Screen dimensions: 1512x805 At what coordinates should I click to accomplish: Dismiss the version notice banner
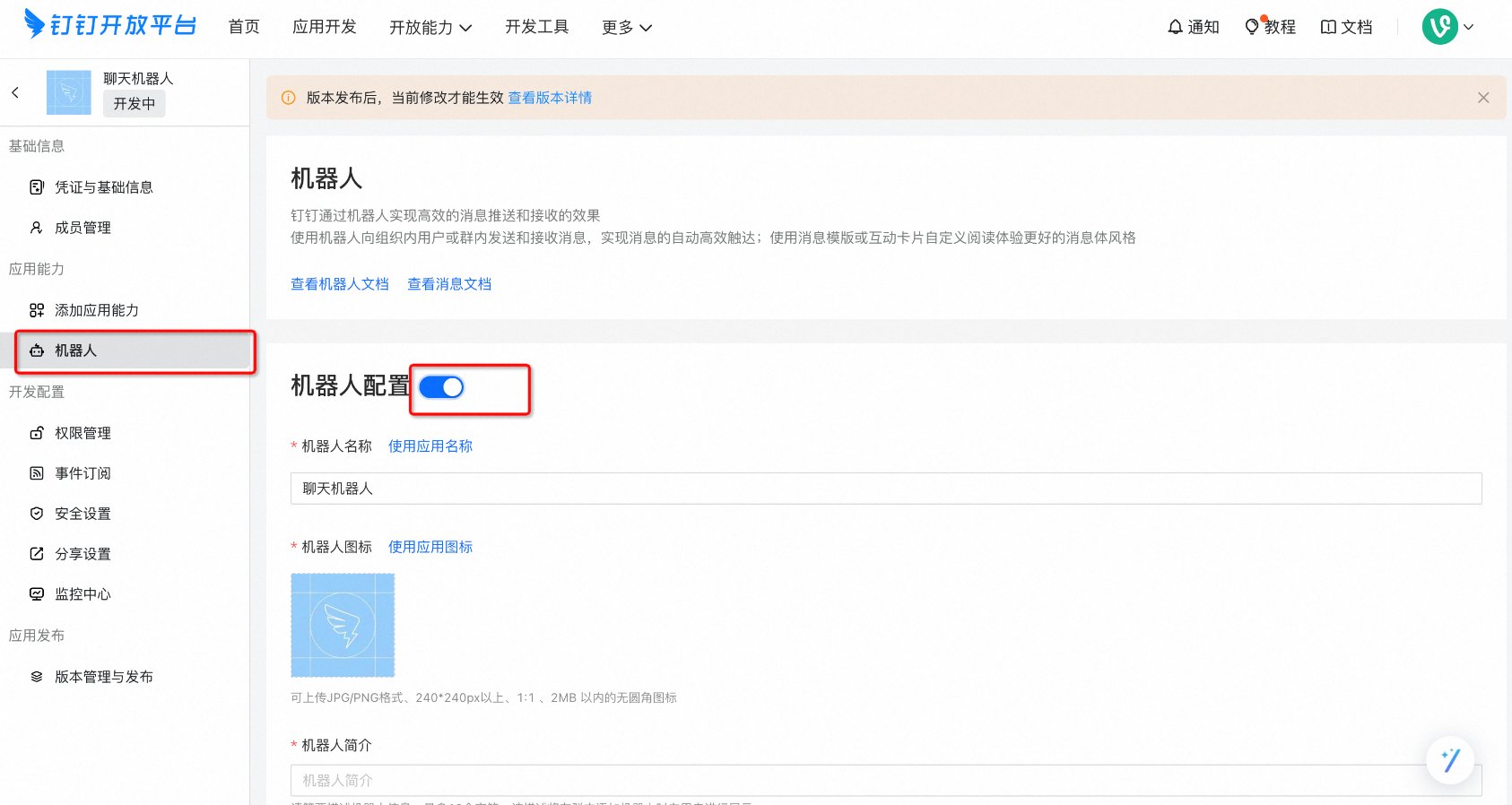pyautogui.click(x=1483, y=98)
